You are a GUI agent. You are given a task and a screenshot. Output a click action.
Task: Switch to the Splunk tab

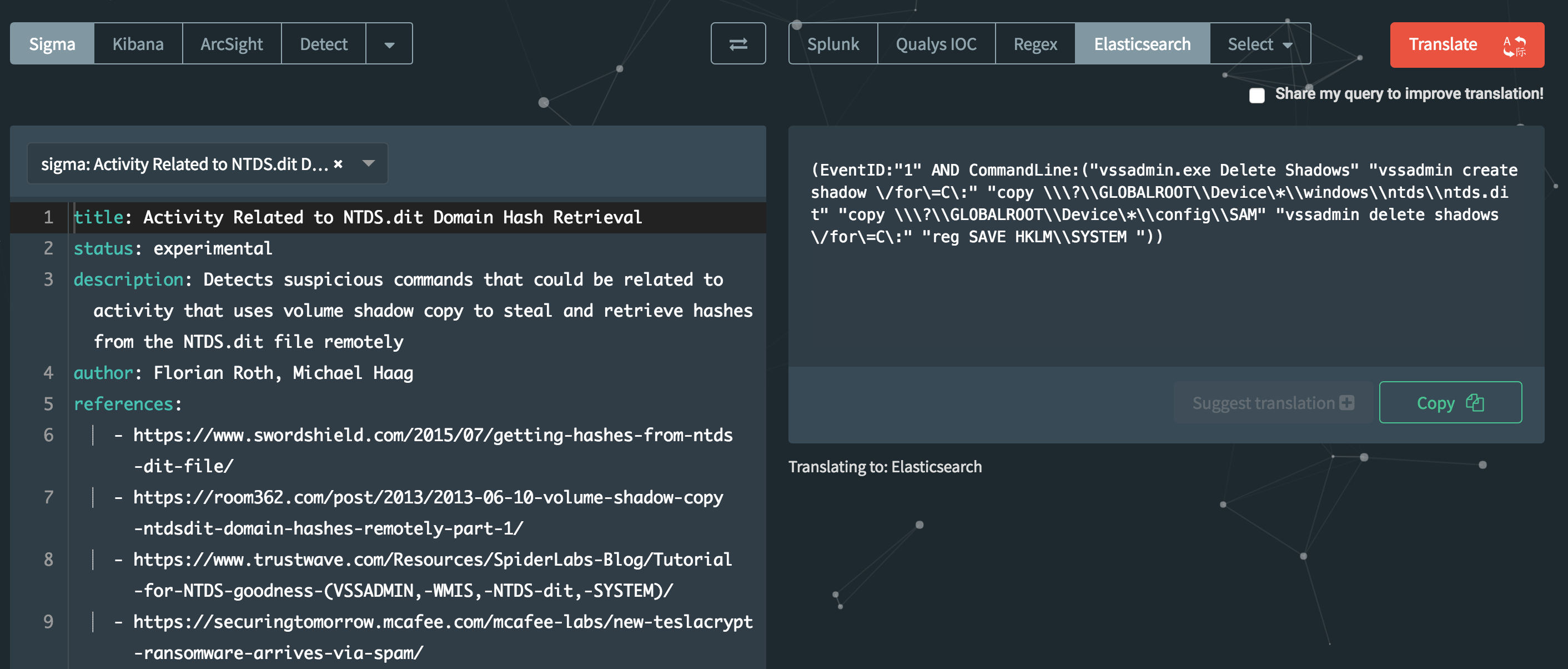point(832,43)
